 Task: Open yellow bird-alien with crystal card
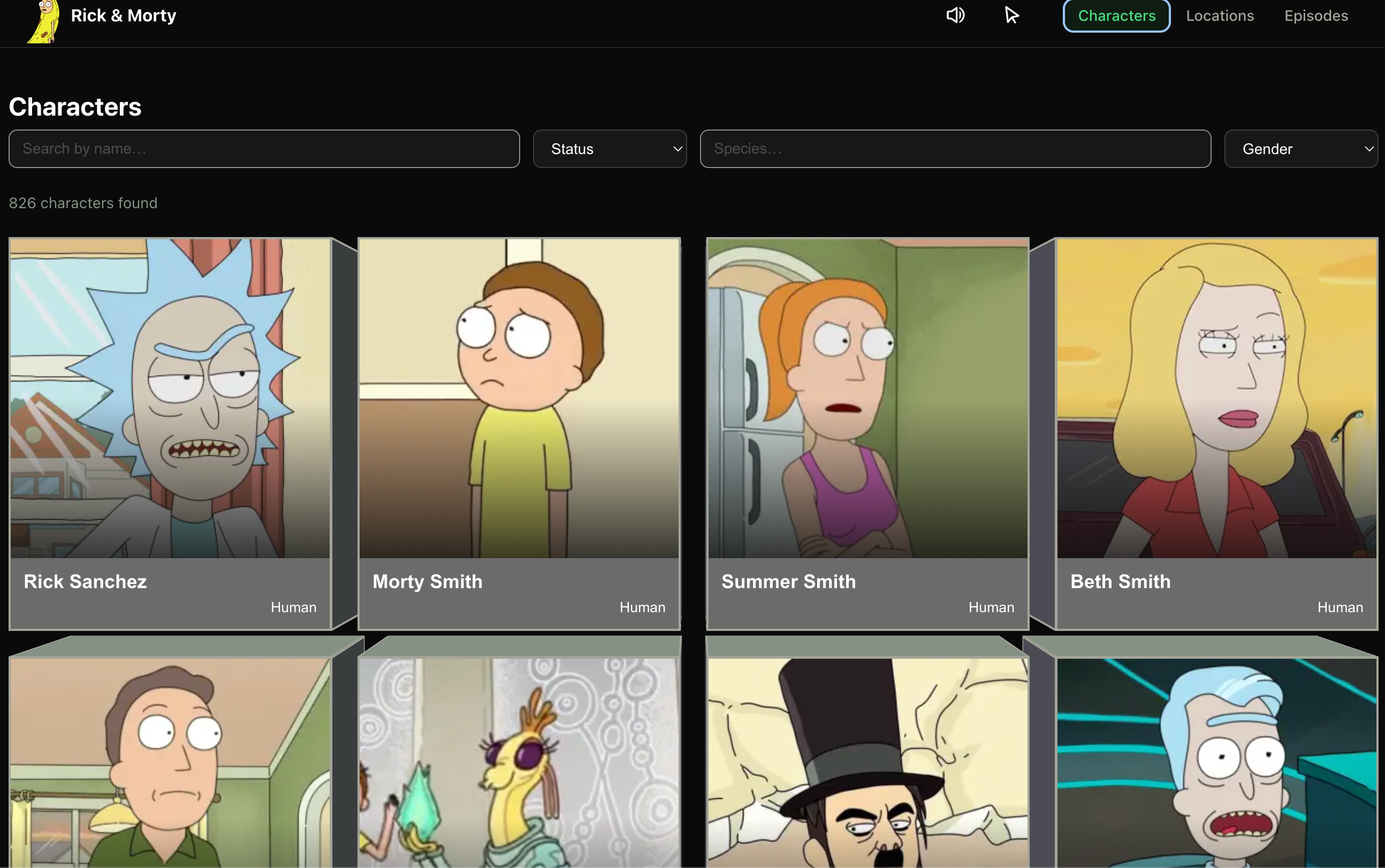coord(519,763)
